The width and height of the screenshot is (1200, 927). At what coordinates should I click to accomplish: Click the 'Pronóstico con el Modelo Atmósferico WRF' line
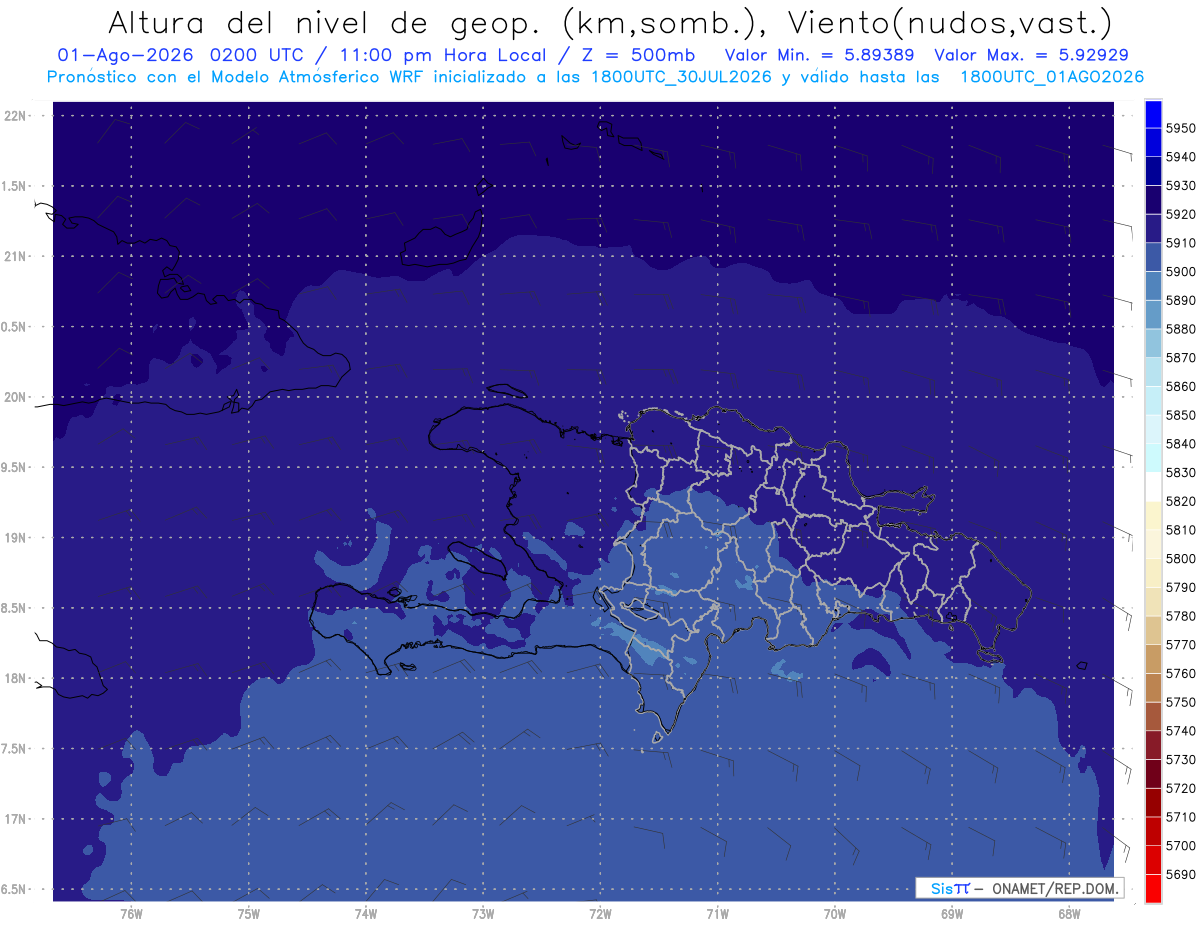coord(595,77)
